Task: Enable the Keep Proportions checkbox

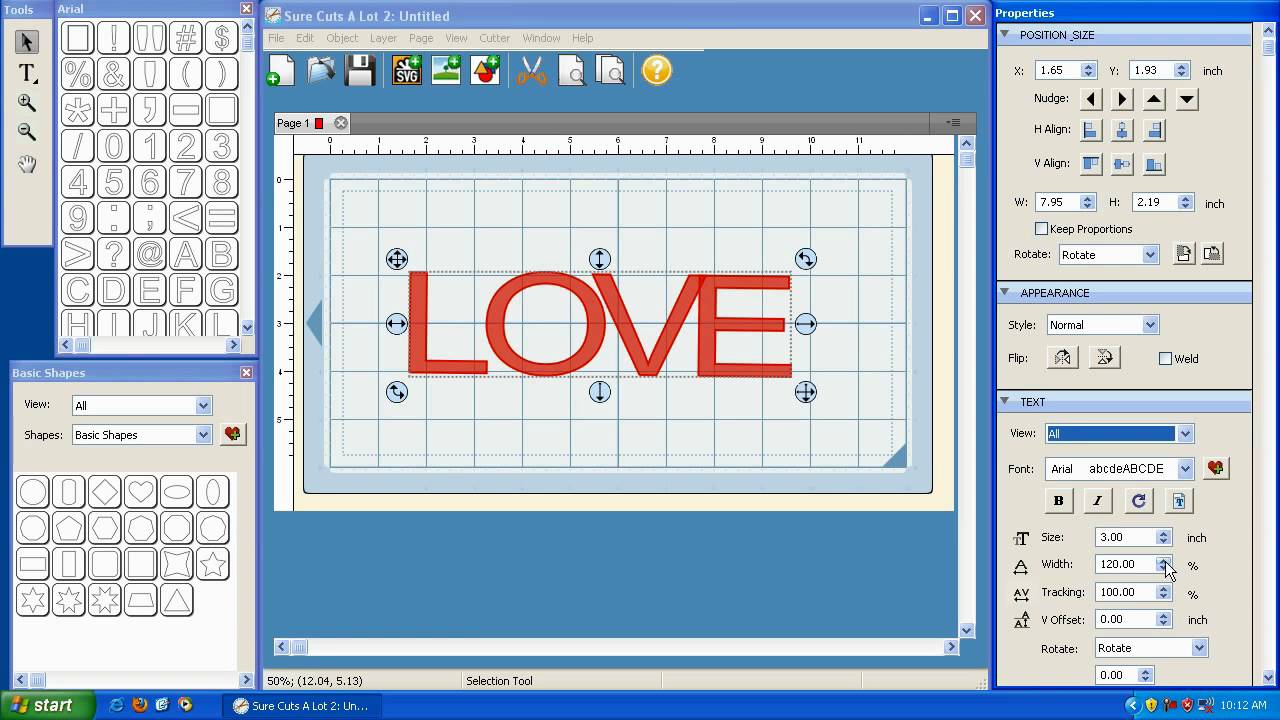Action: (x=1041, y=229)
